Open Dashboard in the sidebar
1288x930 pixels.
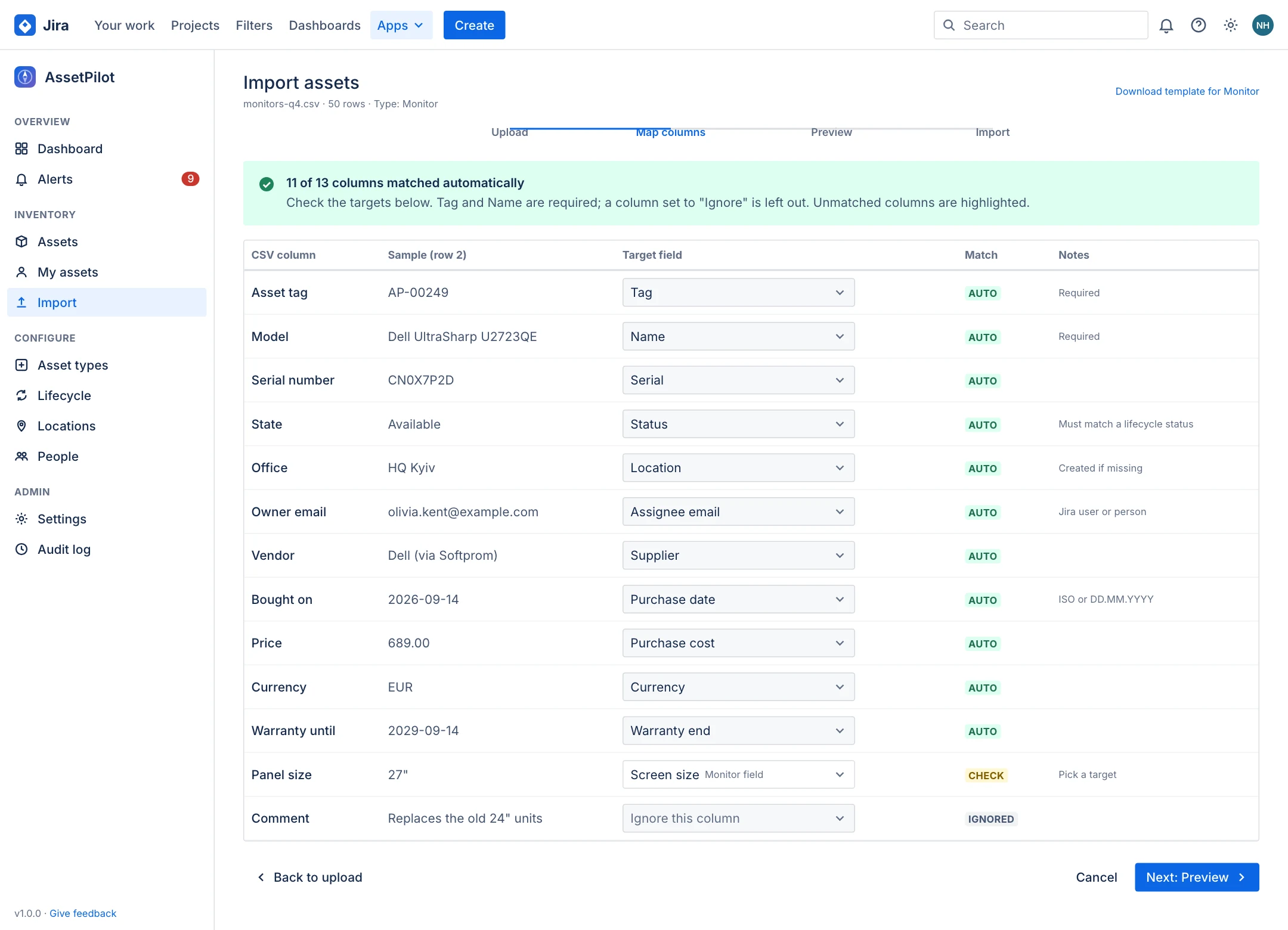pyautogui.click(x=107, y=148)
